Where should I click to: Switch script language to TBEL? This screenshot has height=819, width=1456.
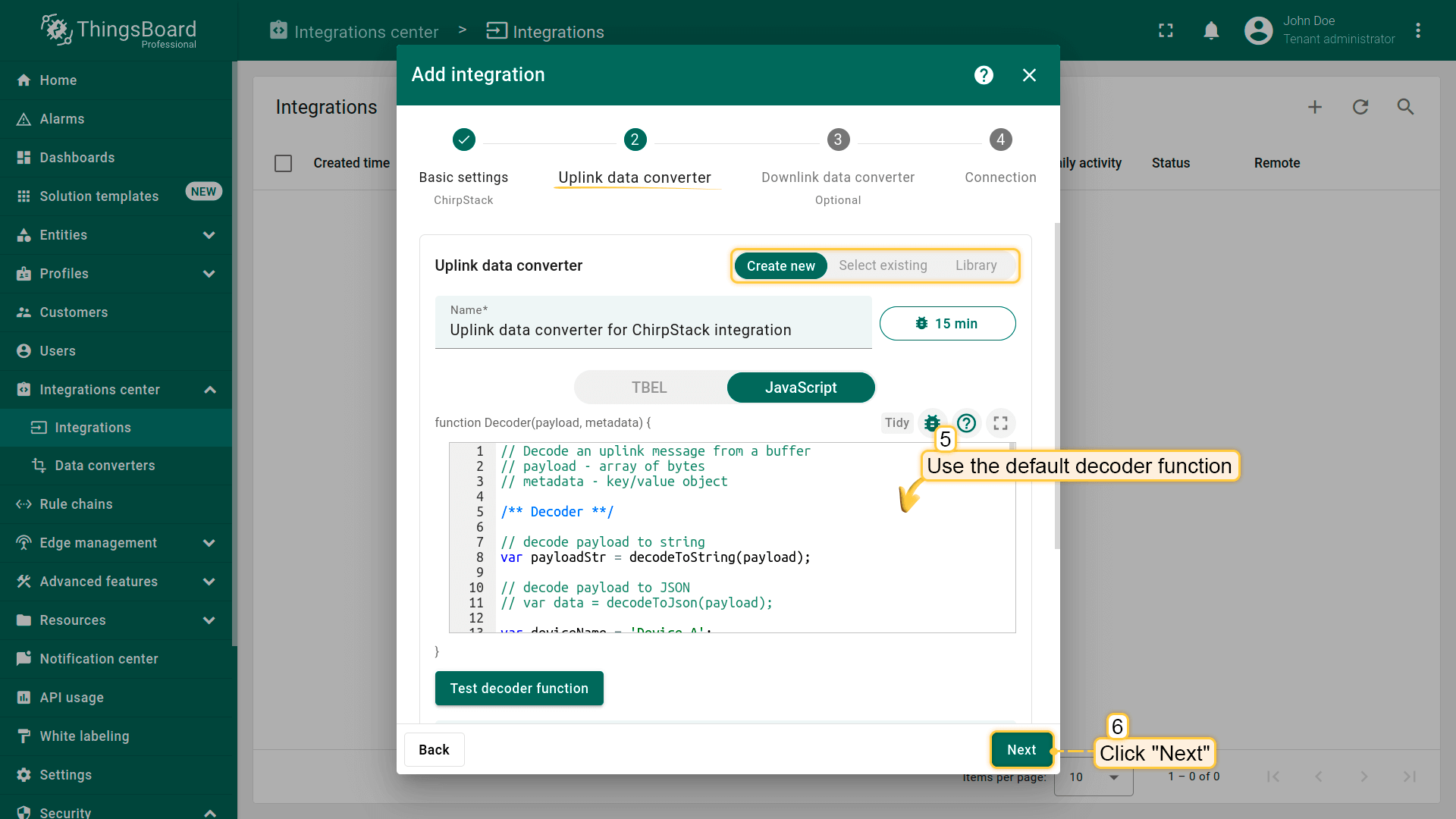(649, 388)
